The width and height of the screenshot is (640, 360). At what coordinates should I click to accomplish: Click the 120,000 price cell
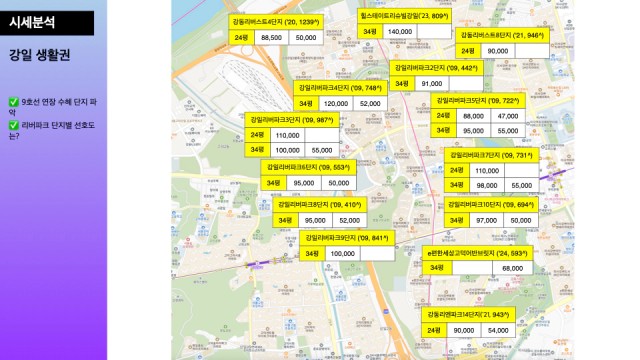click(336, 104)
